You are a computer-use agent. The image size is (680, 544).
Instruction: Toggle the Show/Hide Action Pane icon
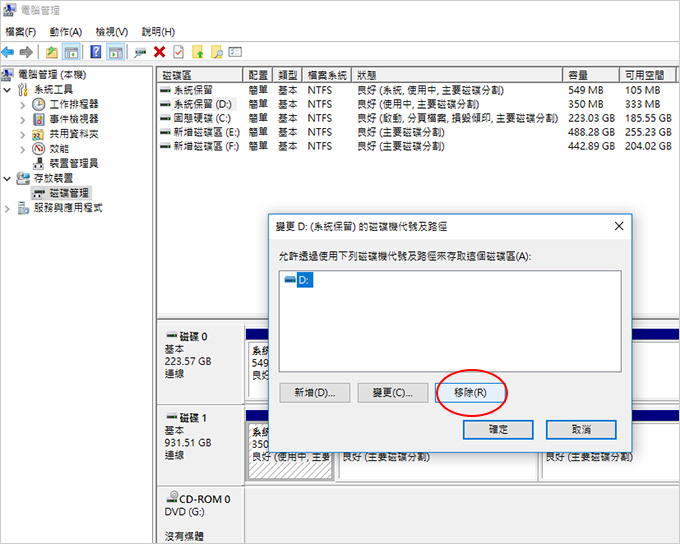tap(116, 52)
